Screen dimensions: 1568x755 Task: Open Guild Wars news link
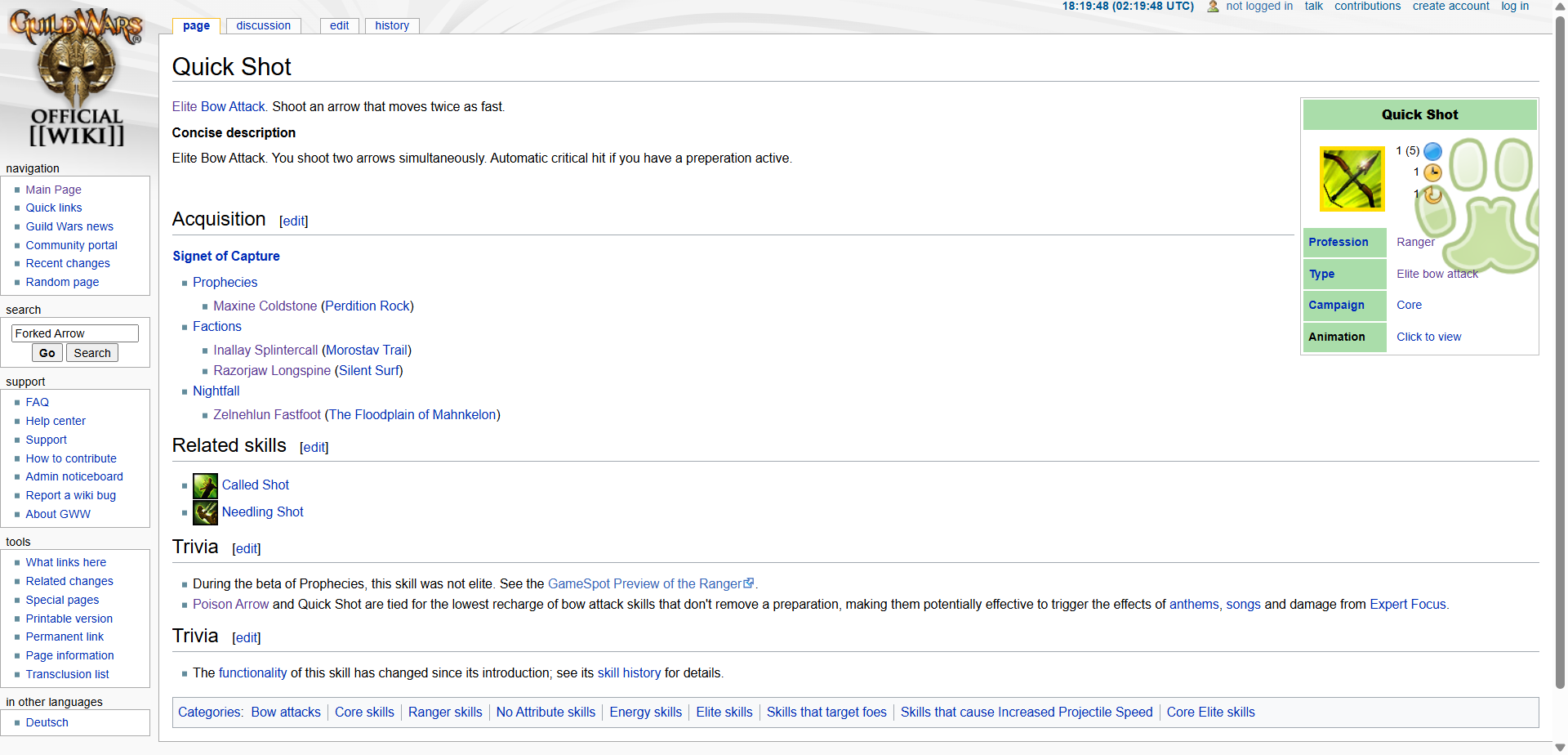coord(69,226)
